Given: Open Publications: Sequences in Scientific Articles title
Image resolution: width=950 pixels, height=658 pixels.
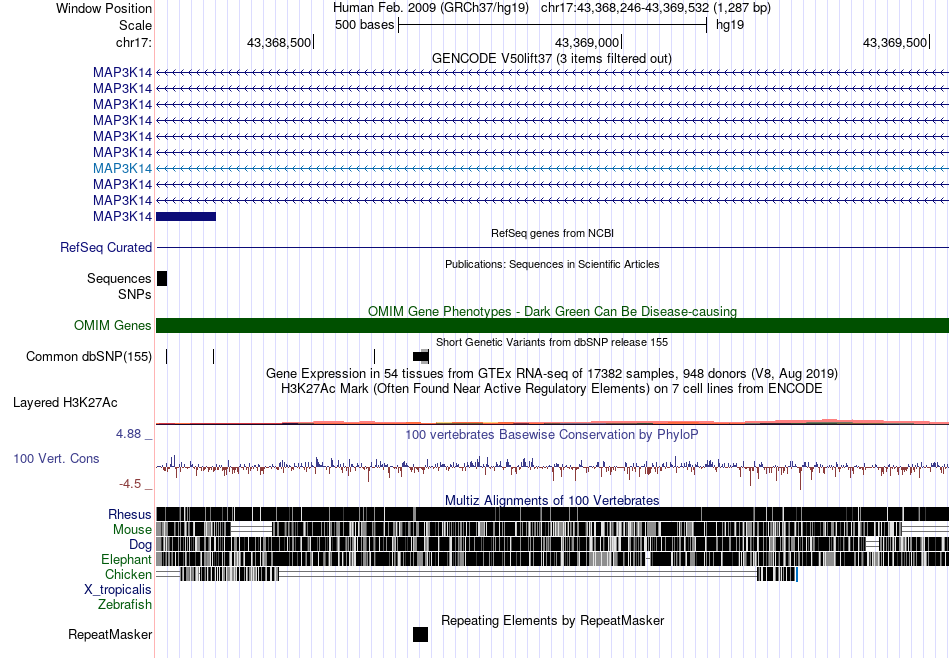Looking at the screenshot, I should pos(552,264).
